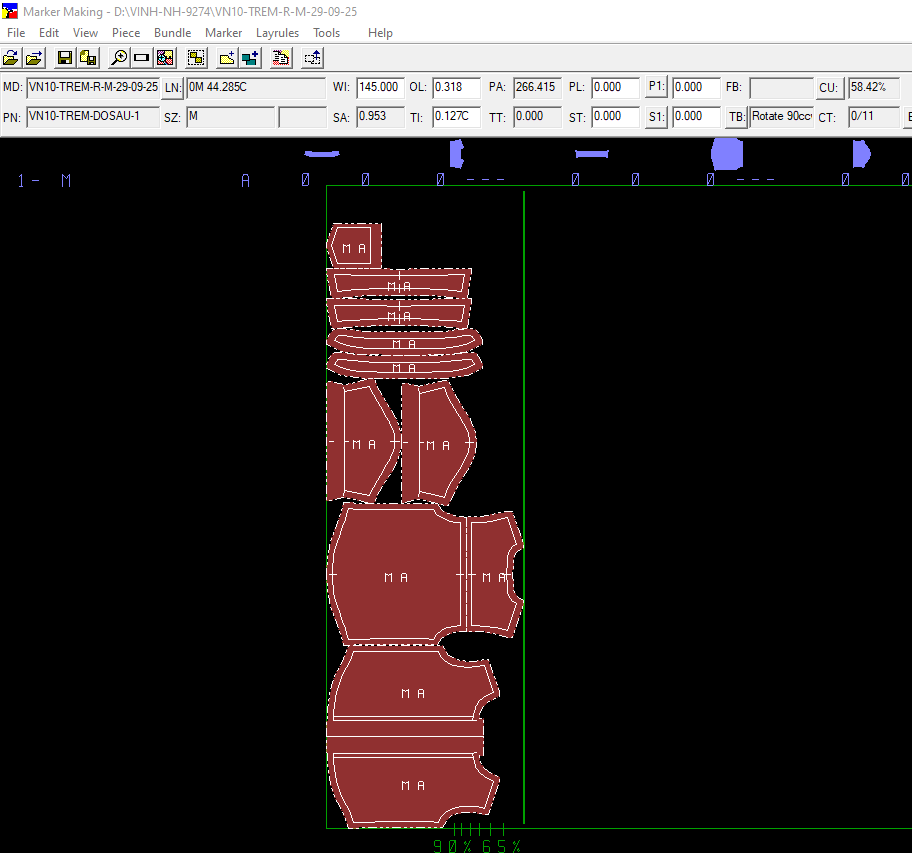Toggle the S1 button

656,117
